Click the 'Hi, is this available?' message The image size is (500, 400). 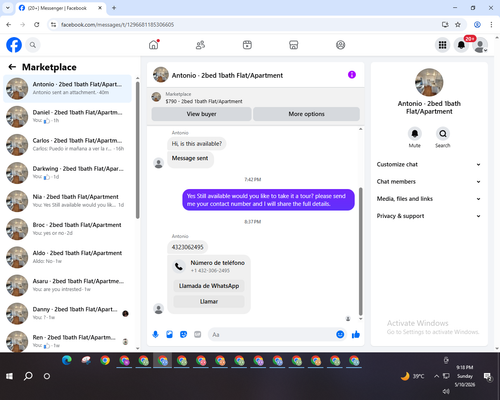pos(196,144)
